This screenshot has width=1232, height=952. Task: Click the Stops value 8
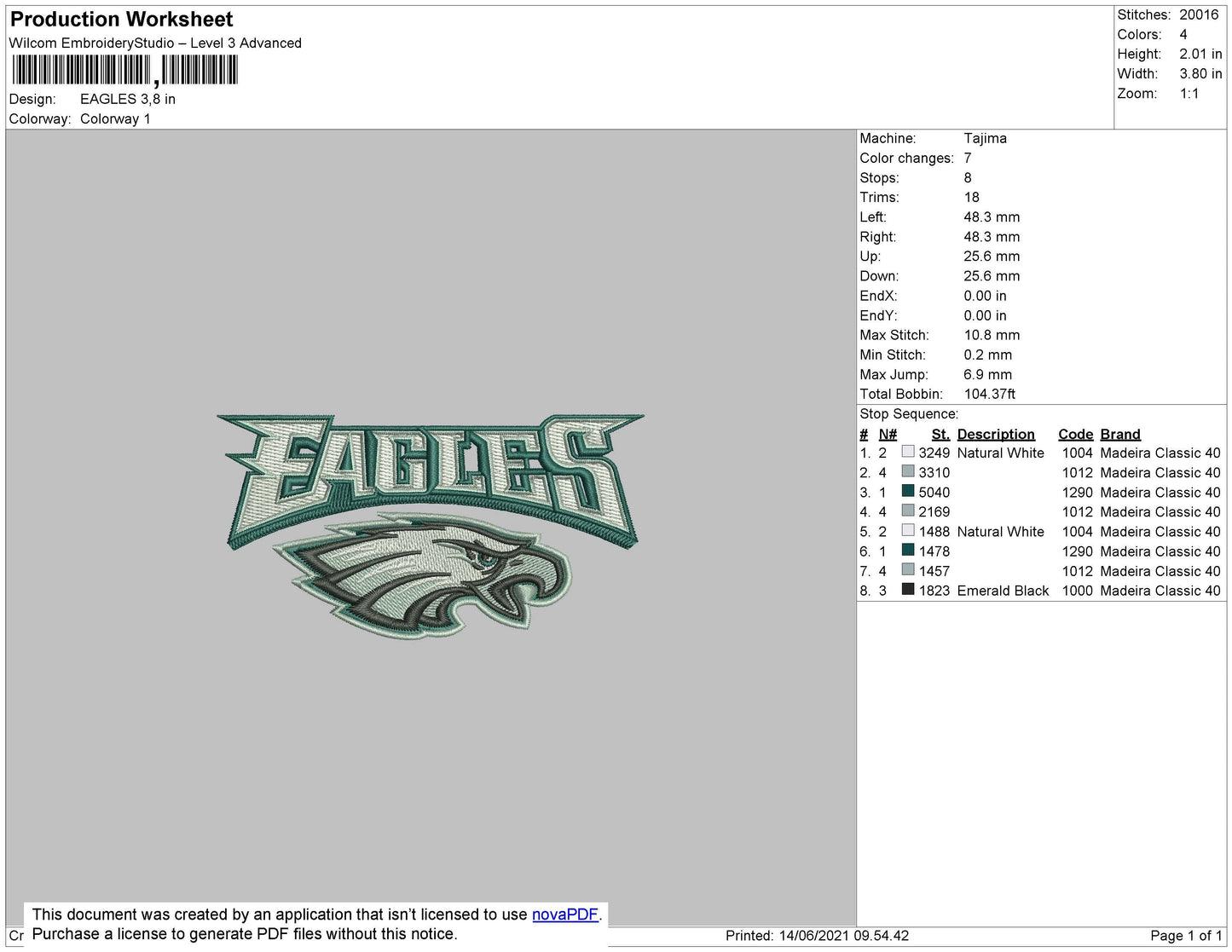pos(968,177)
